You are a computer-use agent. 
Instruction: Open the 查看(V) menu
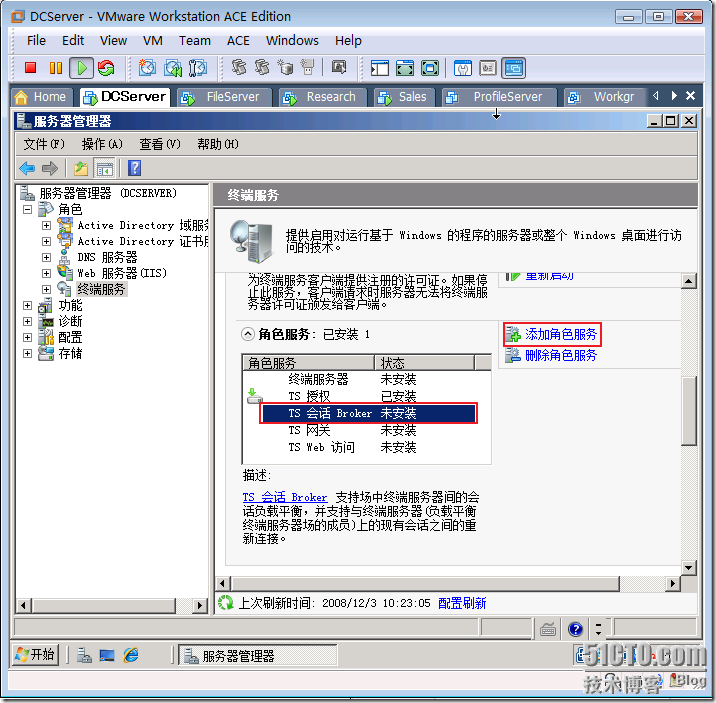[160, 144]
